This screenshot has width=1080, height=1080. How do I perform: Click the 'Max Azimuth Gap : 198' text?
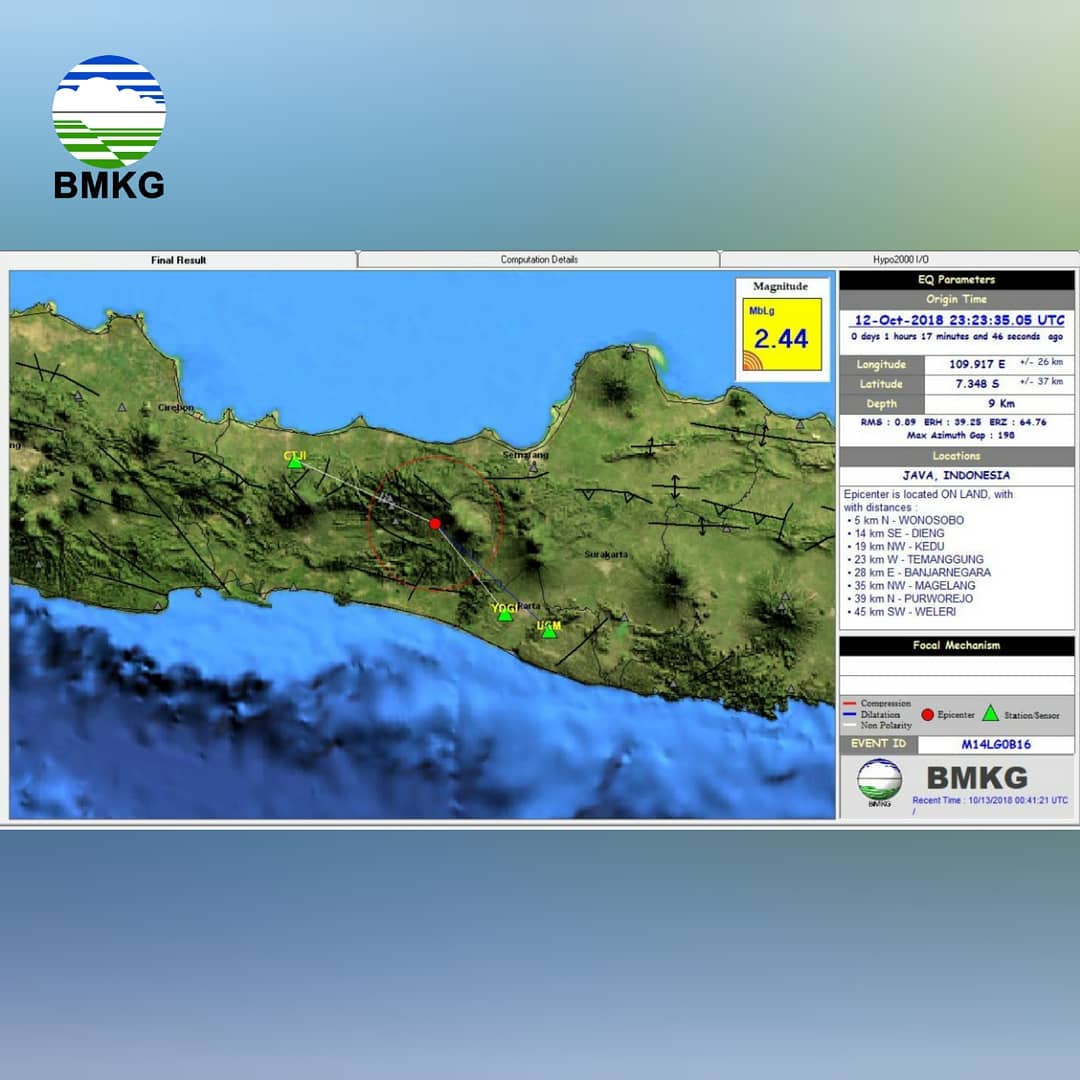click(960, 435)
